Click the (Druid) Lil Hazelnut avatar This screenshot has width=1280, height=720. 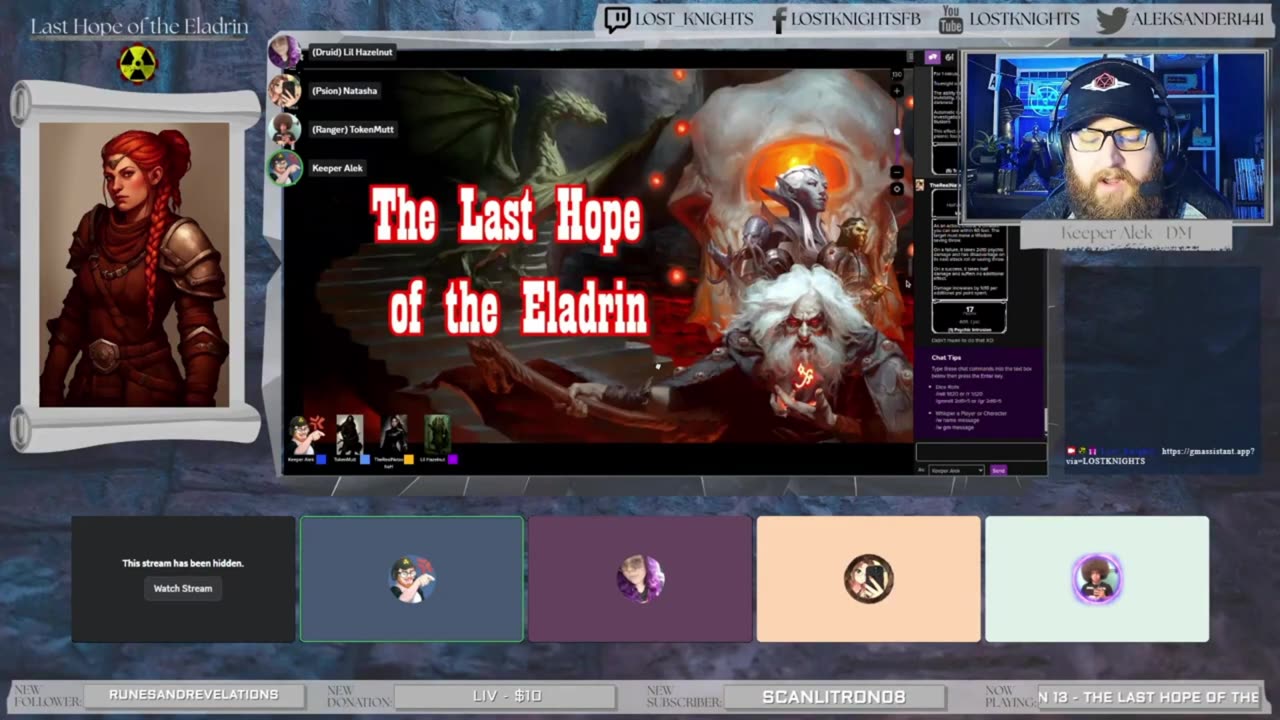click(285, 52)
